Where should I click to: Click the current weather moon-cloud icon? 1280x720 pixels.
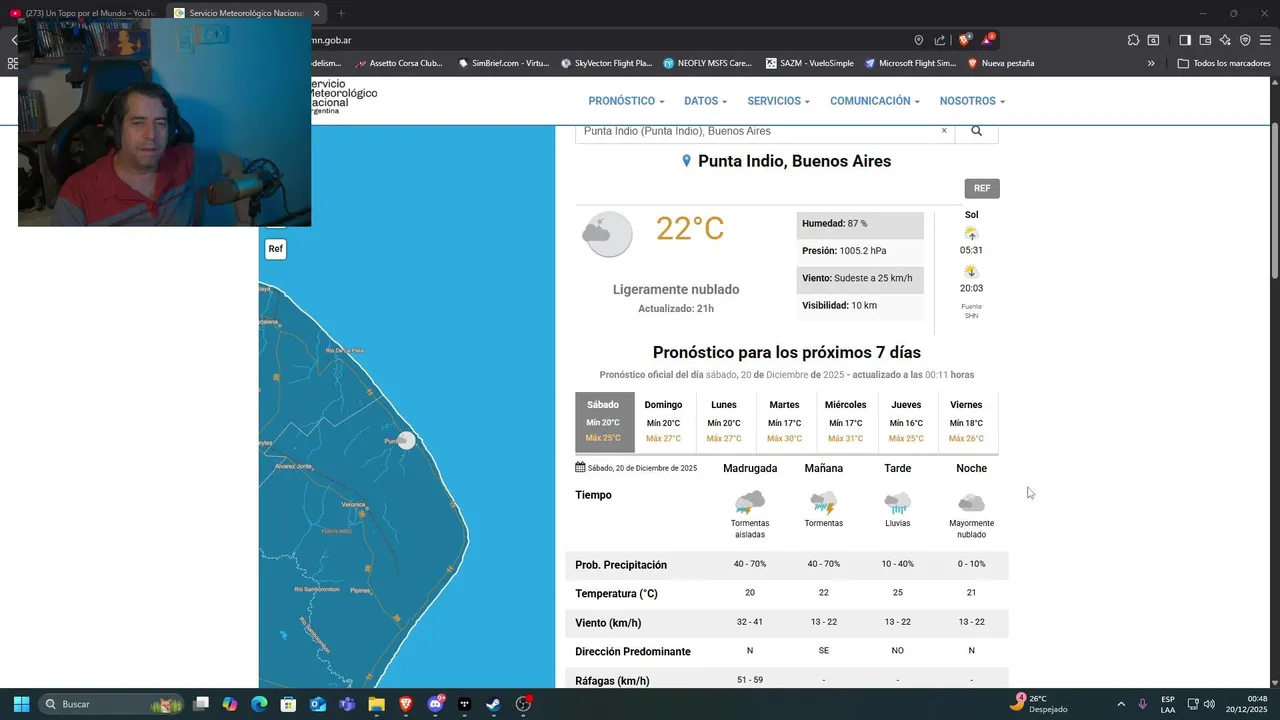tap(608, 235)
